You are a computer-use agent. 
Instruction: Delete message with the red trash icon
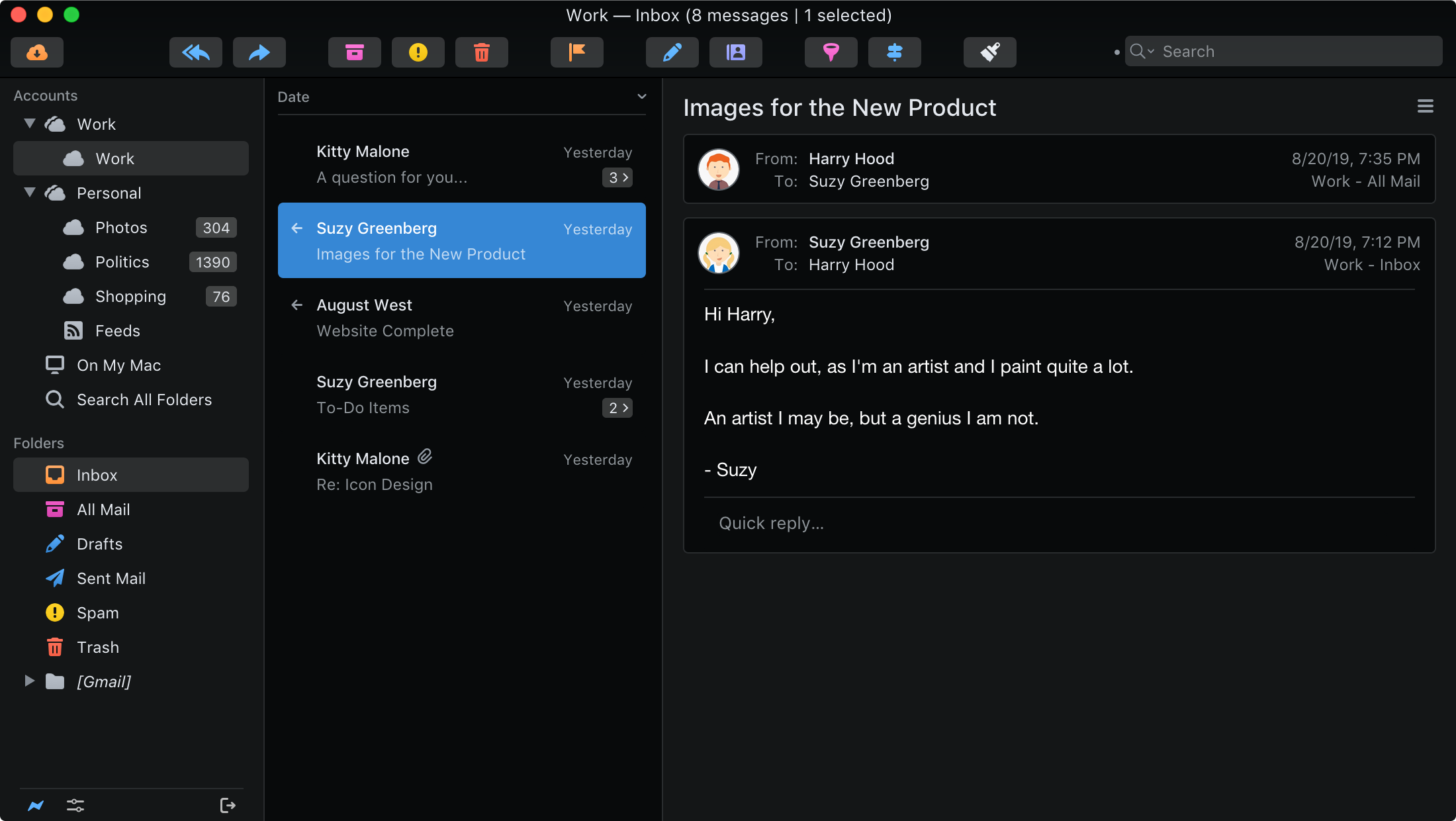click(482, 52)
